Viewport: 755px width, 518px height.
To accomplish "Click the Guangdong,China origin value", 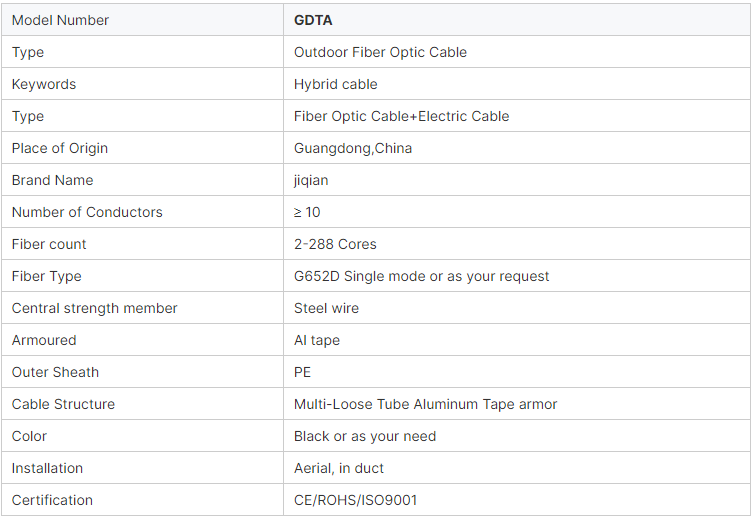I will pos(353,148).
